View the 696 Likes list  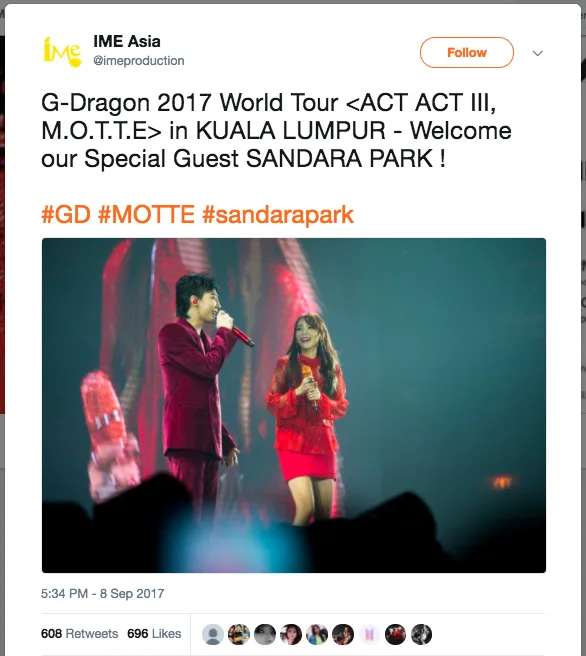[x=154, y=633]
